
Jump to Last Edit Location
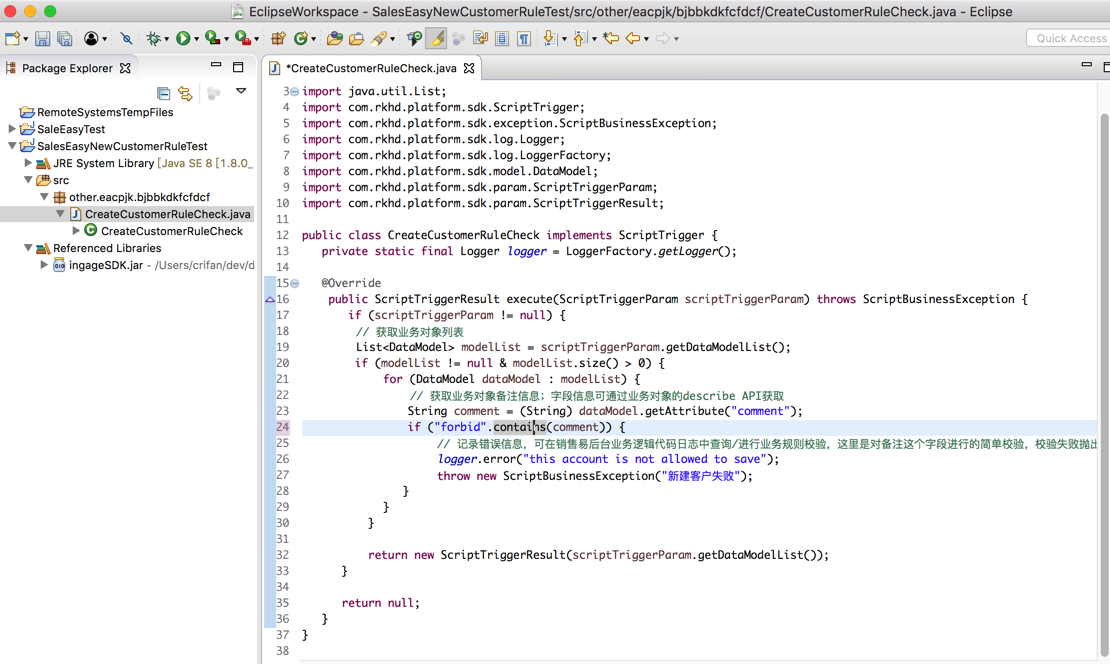611,39
